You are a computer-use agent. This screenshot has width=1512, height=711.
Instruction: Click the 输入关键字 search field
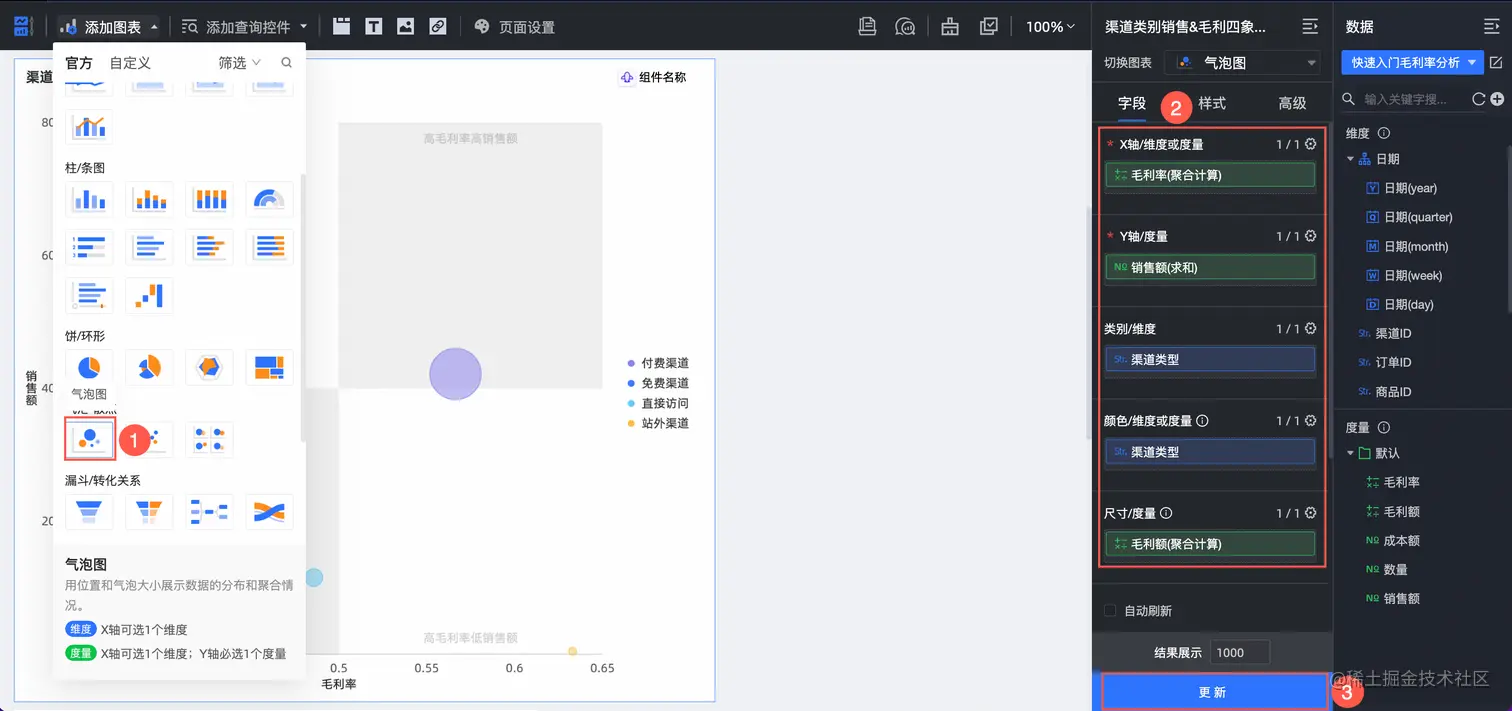(1405, 99)
